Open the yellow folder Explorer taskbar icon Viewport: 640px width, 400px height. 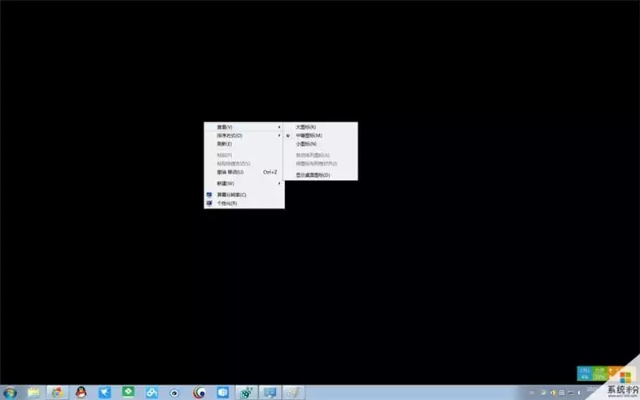pos(33,393)
